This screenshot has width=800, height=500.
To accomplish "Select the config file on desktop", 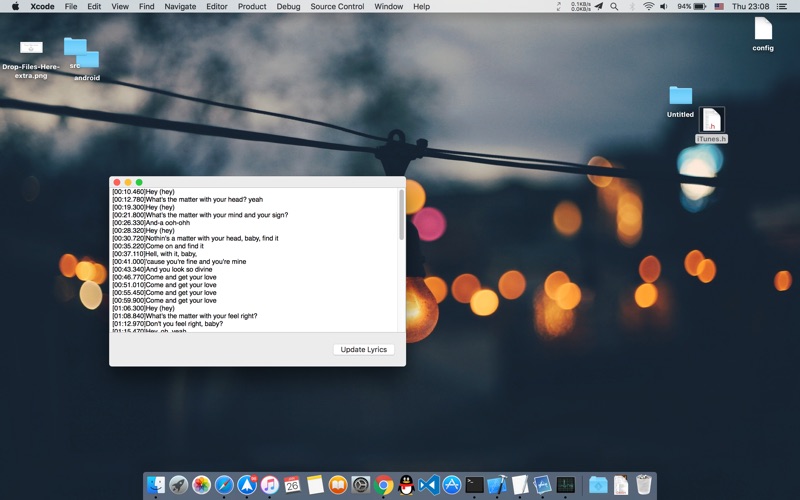I will tap(763, 34).
